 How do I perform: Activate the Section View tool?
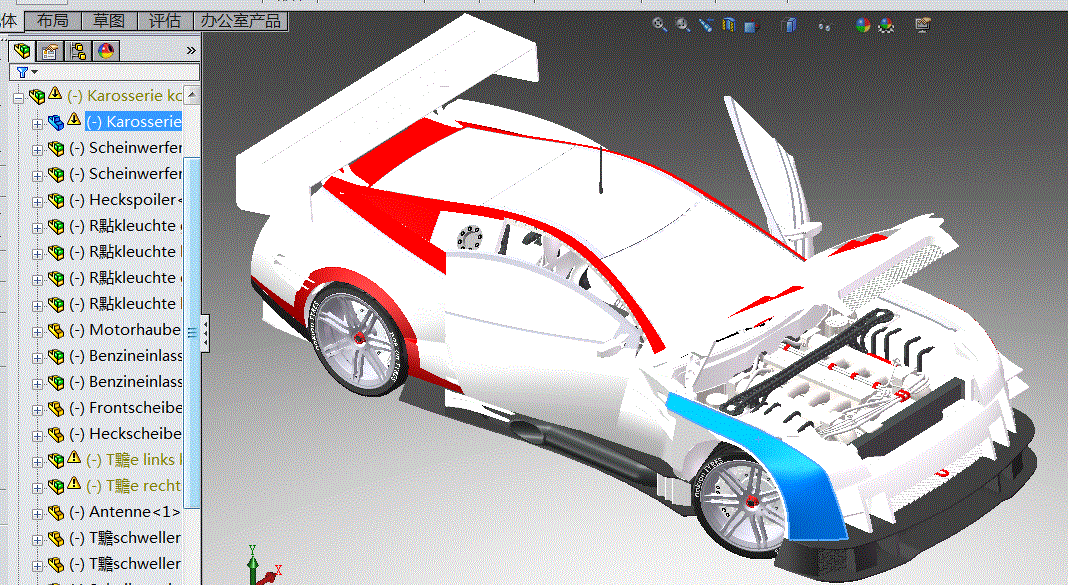tap(729, 25)
